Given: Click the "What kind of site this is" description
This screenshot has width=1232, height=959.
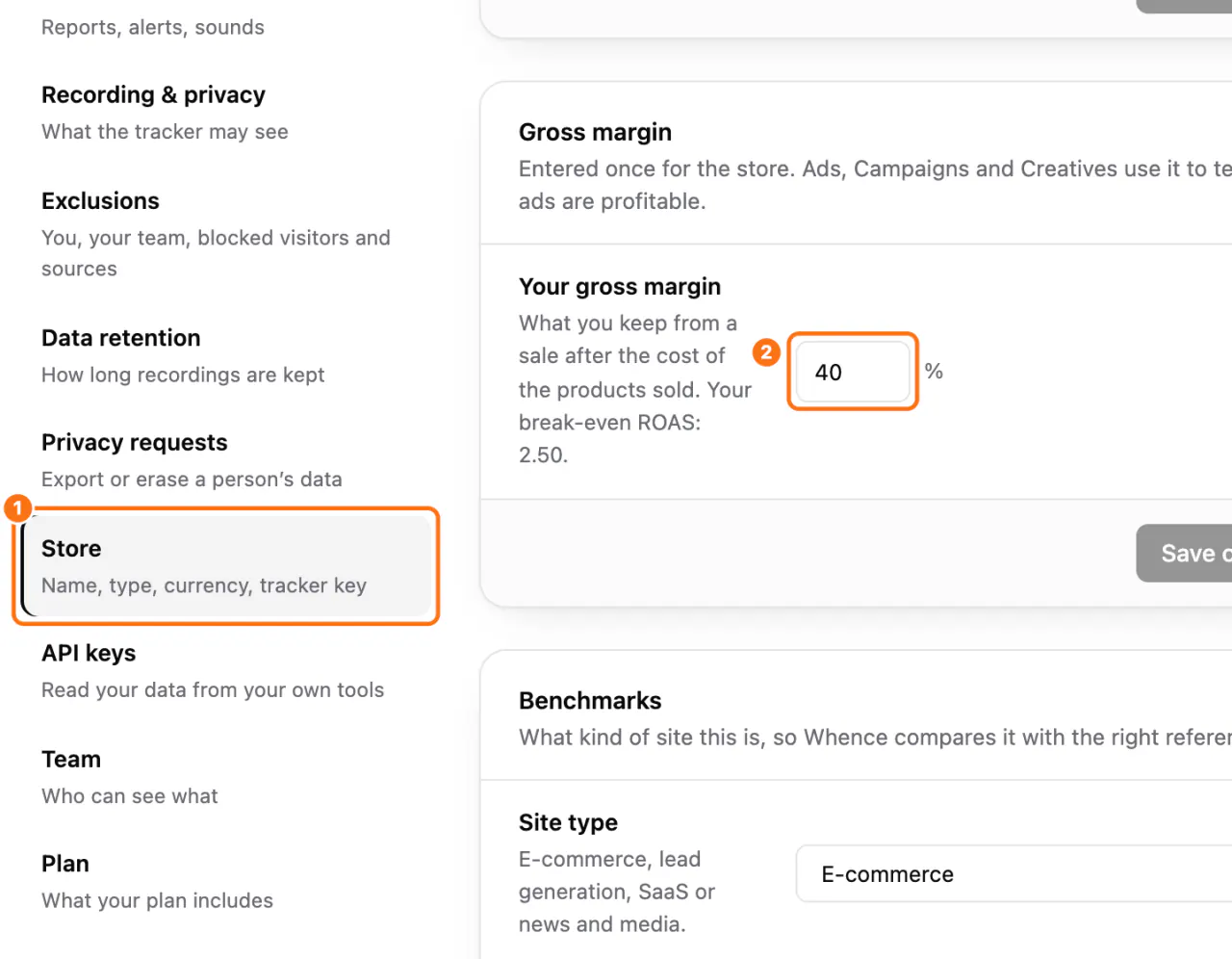Looking at the screenshot, I should (x=875, y=738).
